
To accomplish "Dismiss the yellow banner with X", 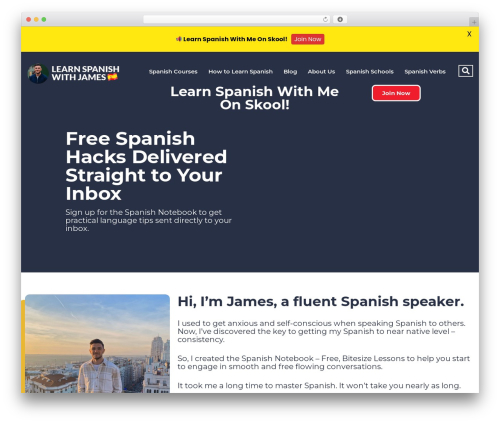I will pyautogui.click(x=469, y=34).
